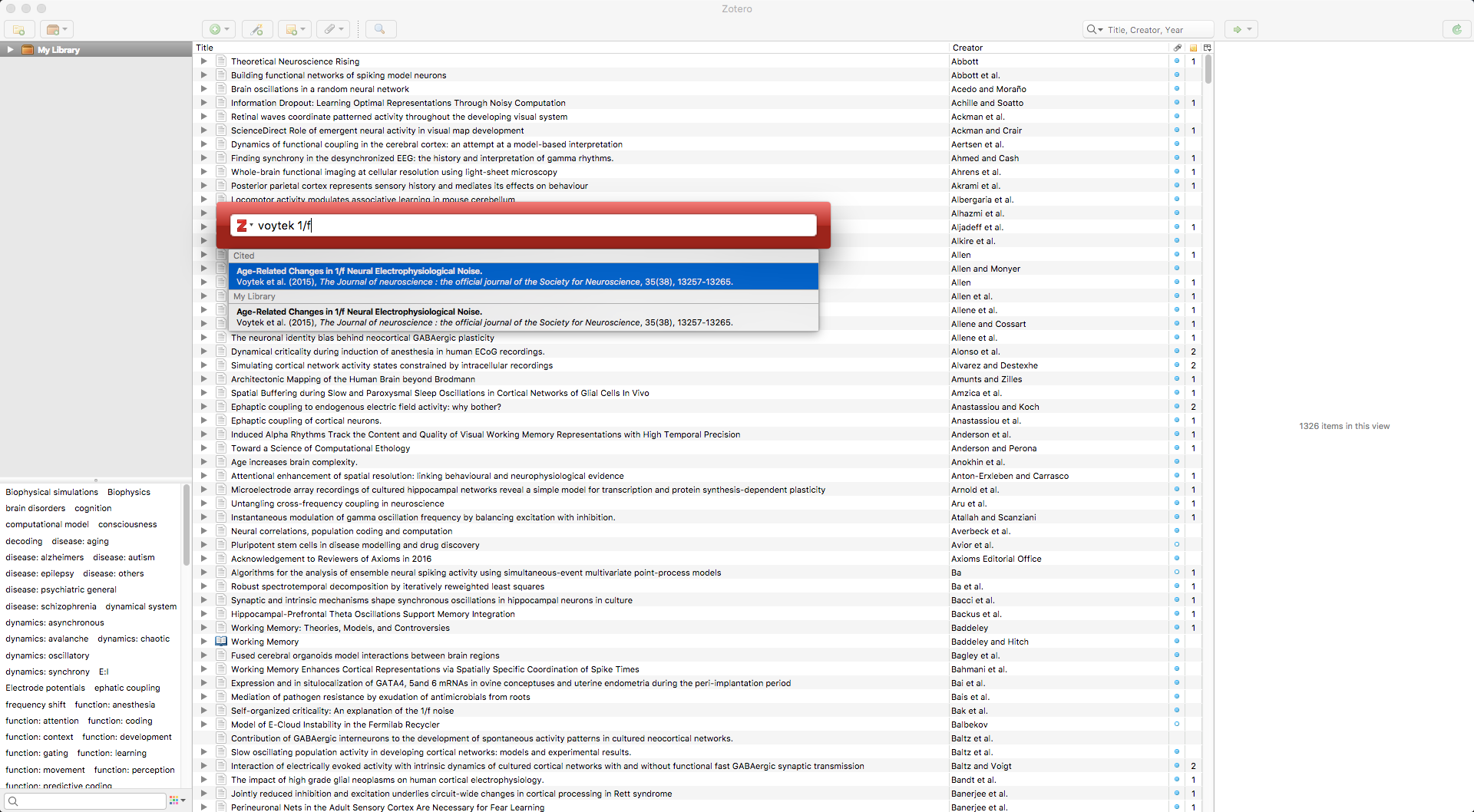Select the My Library Age-Related Changes result
This screenshot has height=812, width=1474.
[x=524, y=317]
